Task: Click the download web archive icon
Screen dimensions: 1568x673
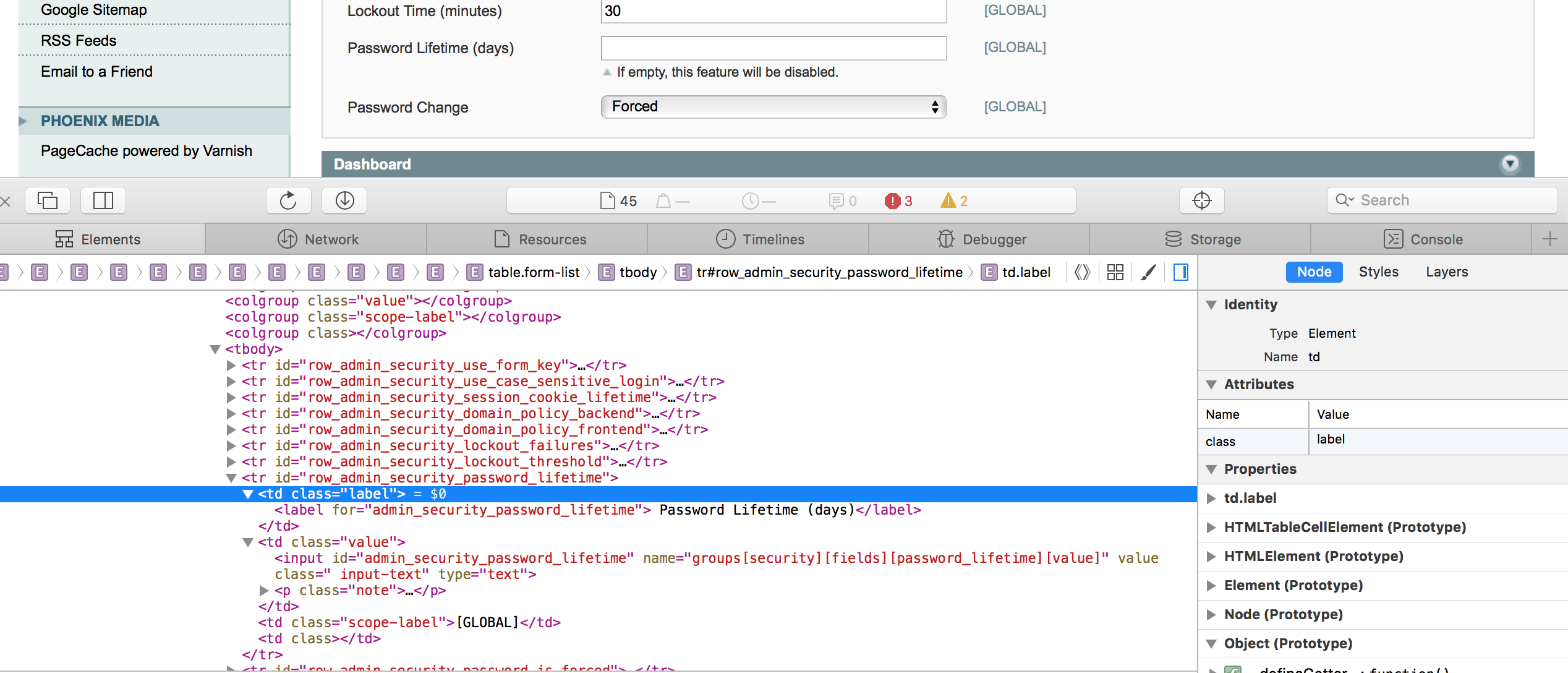Action: 344,200
